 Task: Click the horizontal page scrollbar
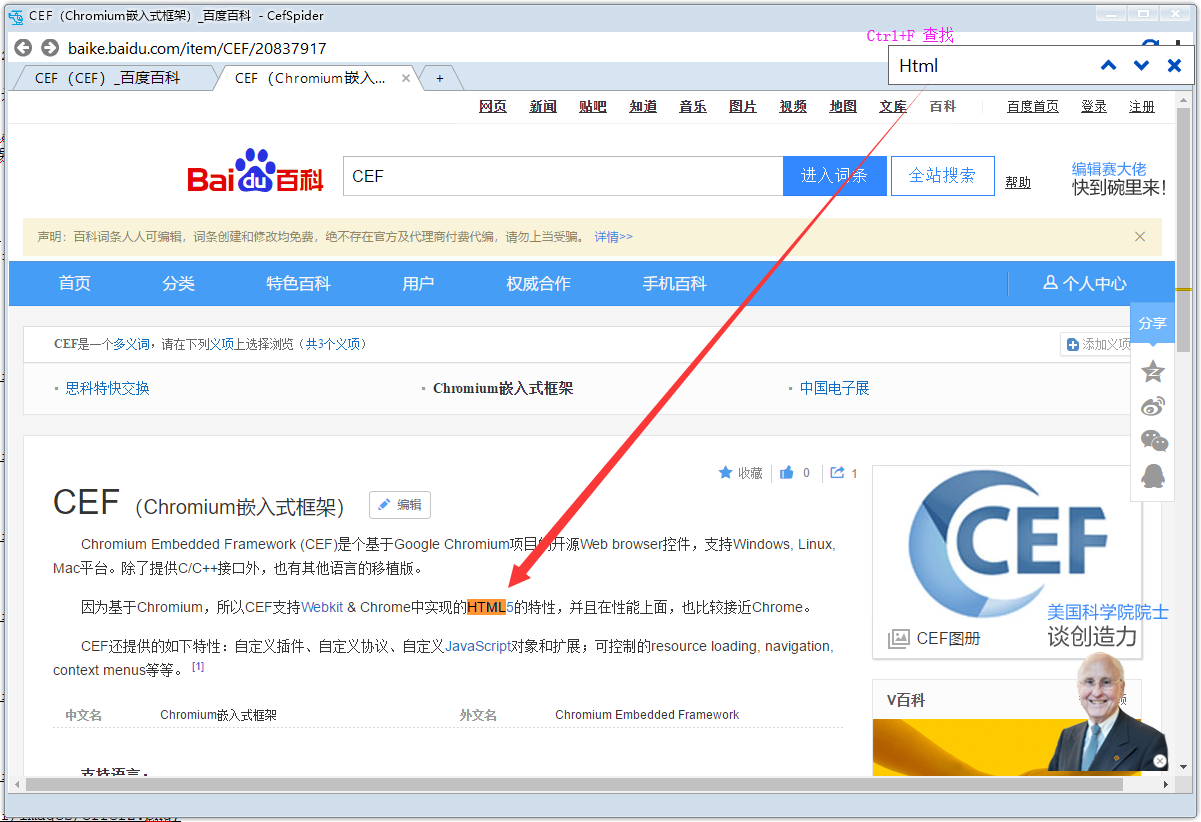575,784
